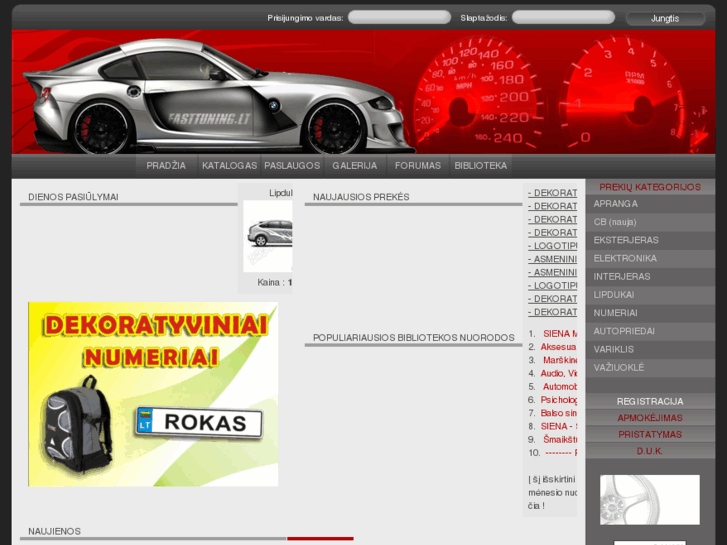Click the NAUJIENOS heading
The height and width of the screenshot is (545, 727).
click(54, 532)
